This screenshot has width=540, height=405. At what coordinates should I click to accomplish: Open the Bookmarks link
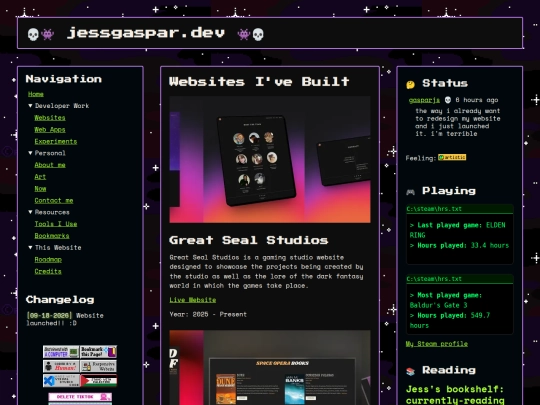click(x=52, y=236)
